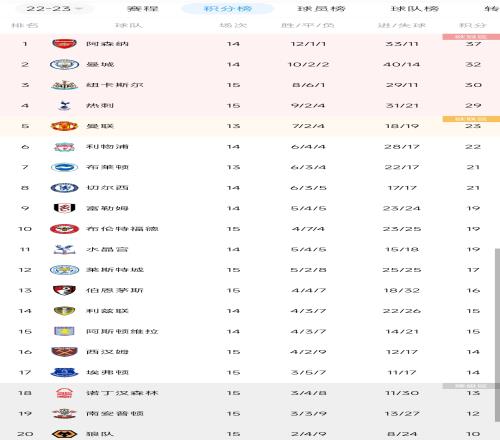
Task: Open team 阿森纳 name link
Action: click(107, 44)
